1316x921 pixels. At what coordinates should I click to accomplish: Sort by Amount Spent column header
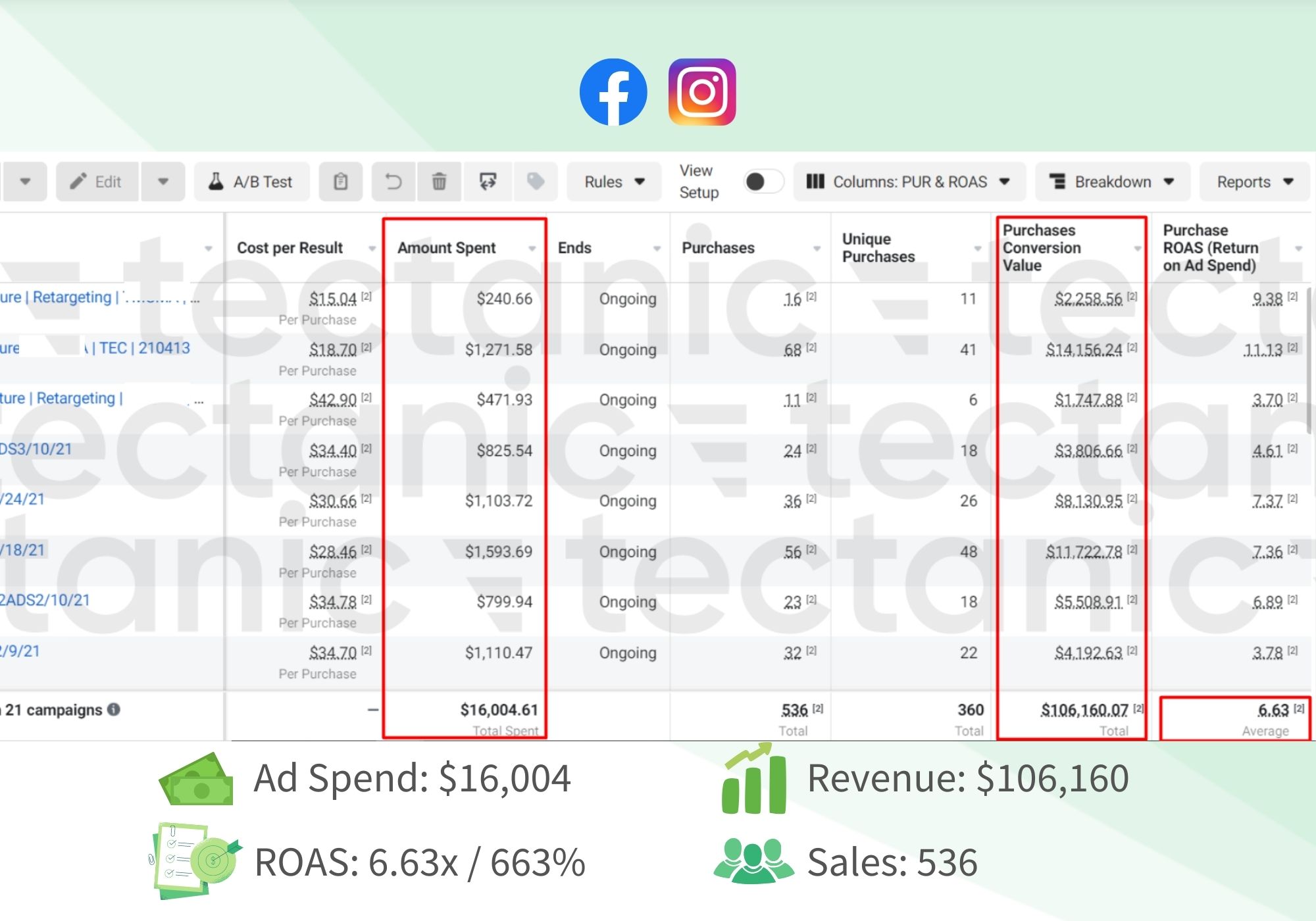click(446, 248)
